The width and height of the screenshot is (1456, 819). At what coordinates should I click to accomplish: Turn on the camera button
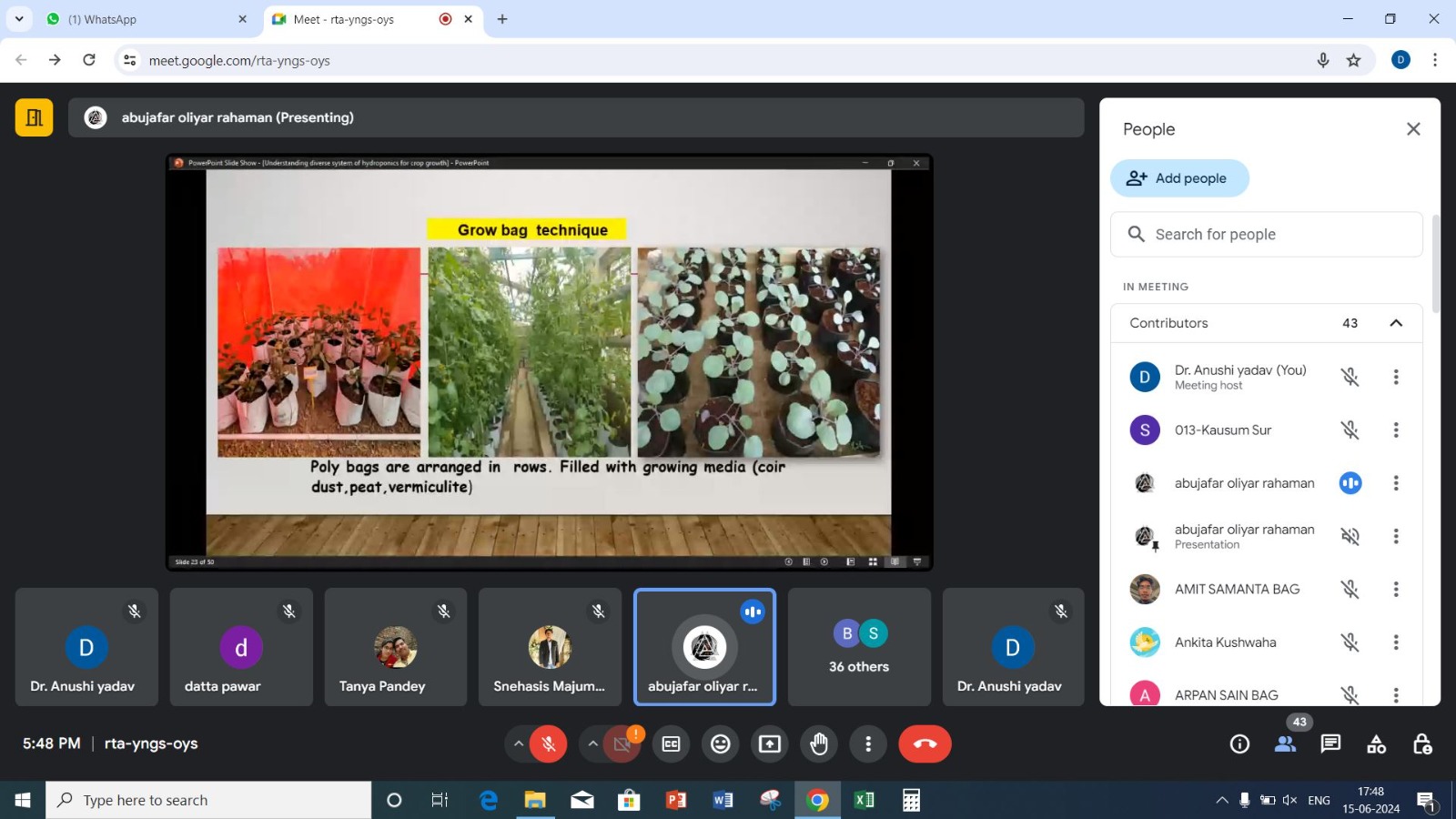[622, 744]
